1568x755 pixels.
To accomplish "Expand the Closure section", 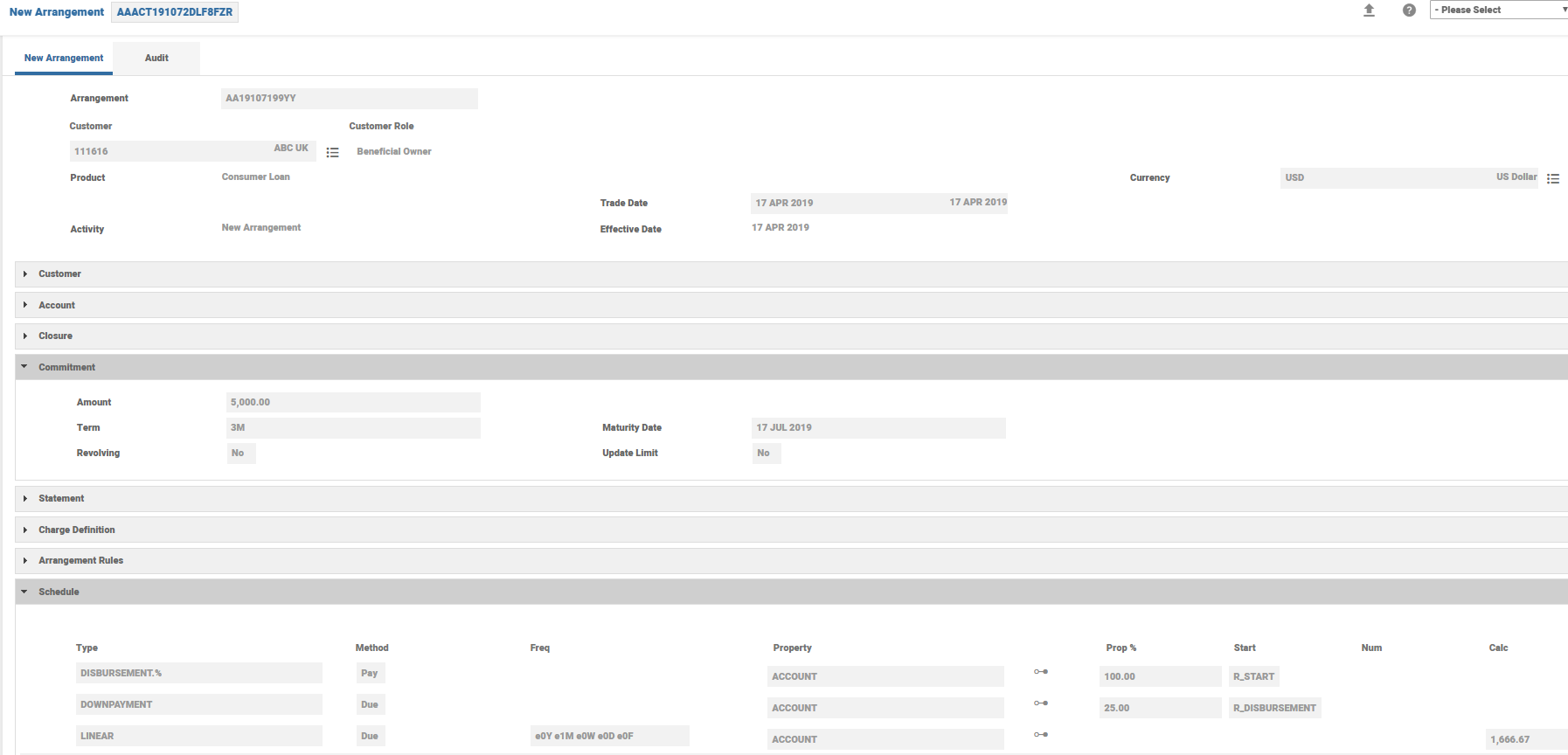I will coord(55,336).
